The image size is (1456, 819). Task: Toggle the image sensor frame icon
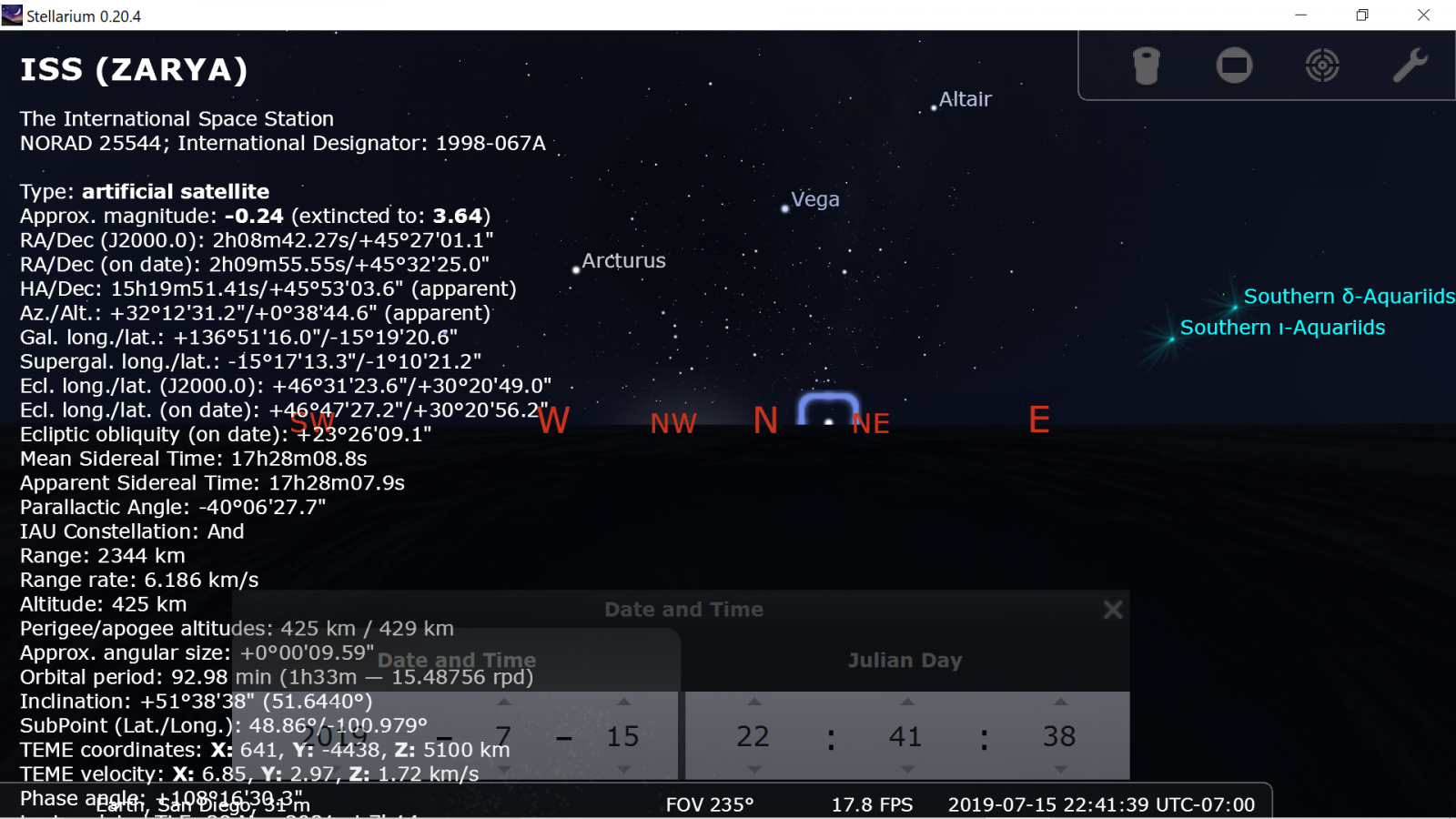click(1234, 66)
